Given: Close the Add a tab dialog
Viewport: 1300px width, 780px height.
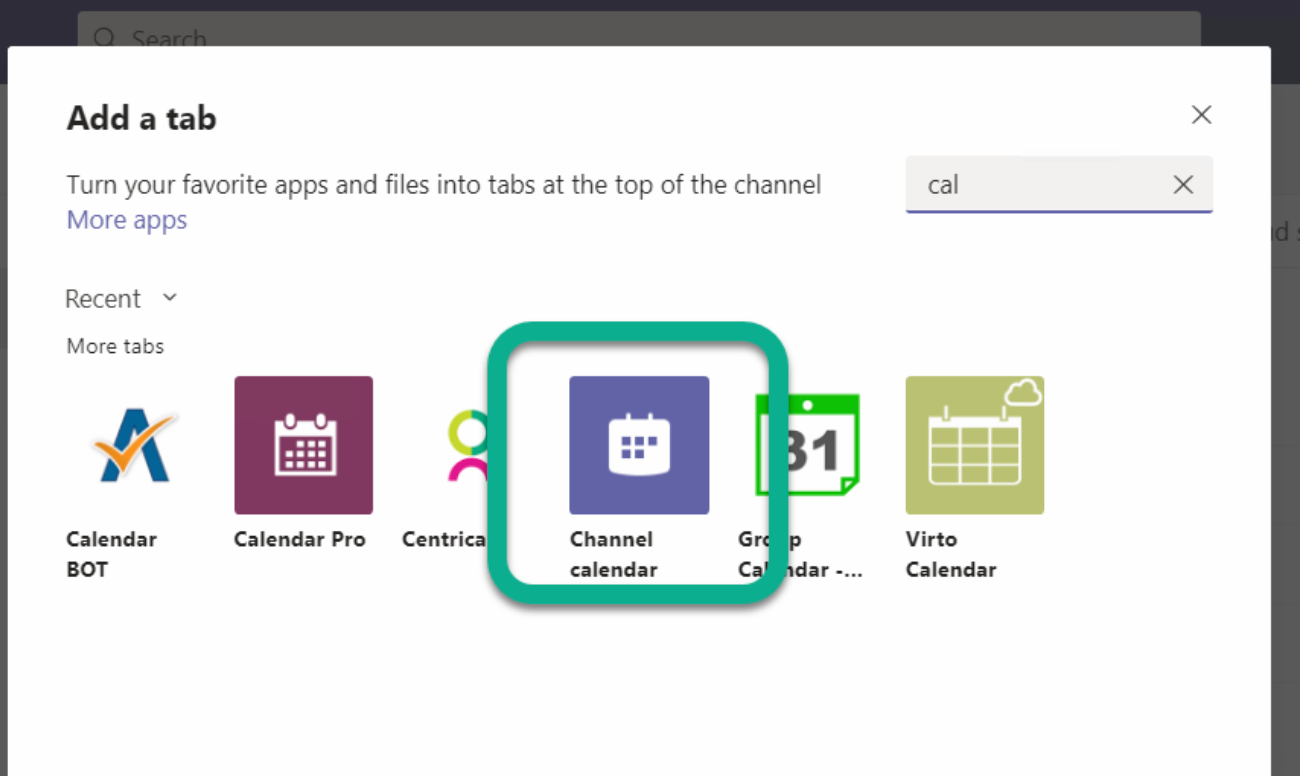Looking at the screenshot, I should pos(1201,114).
